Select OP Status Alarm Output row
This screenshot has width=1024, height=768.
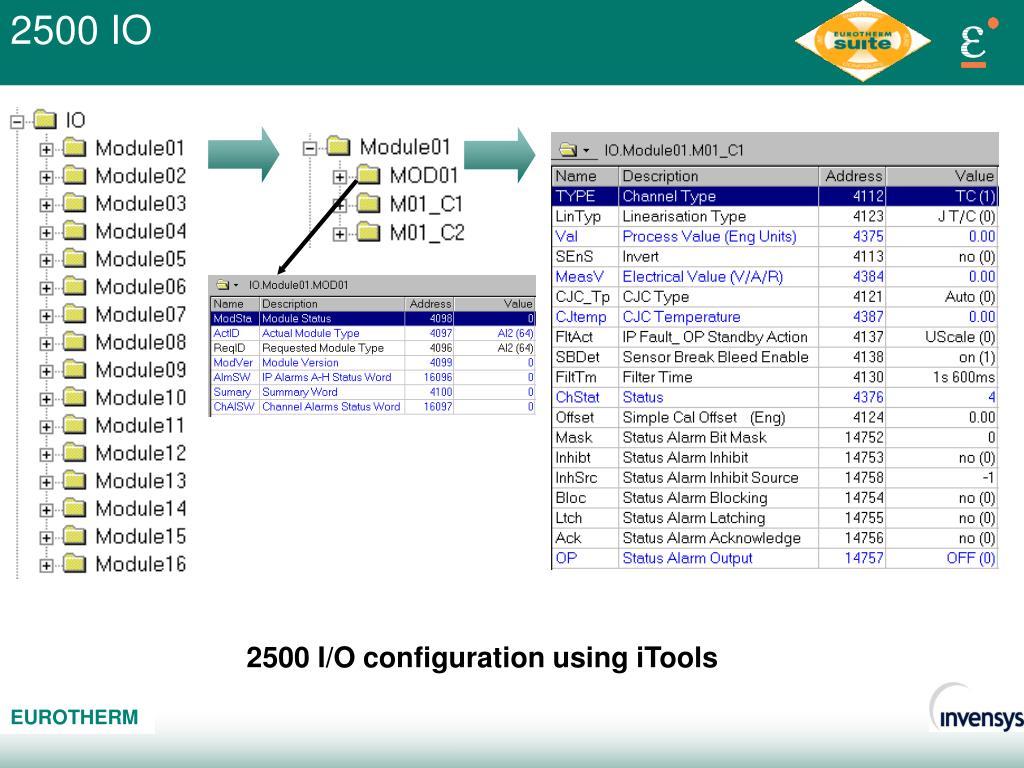[775, 558]
